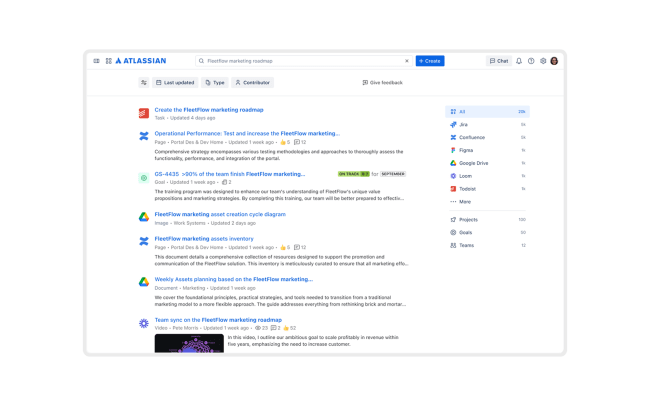The height and width of the screenshot is (406, 650).
Task: Toggle the sidebar panel icon
Action: (96, 61)
